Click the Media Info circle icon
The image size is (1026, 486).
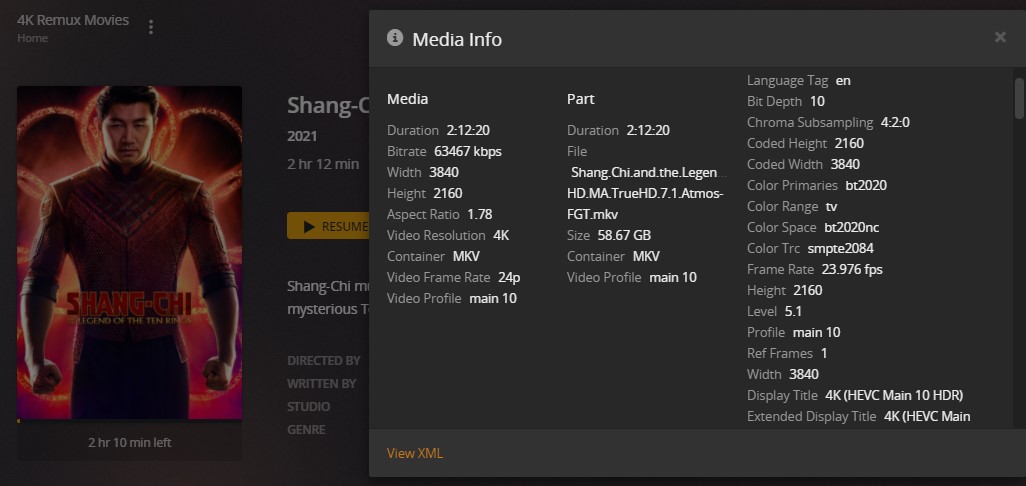[395, 37]
